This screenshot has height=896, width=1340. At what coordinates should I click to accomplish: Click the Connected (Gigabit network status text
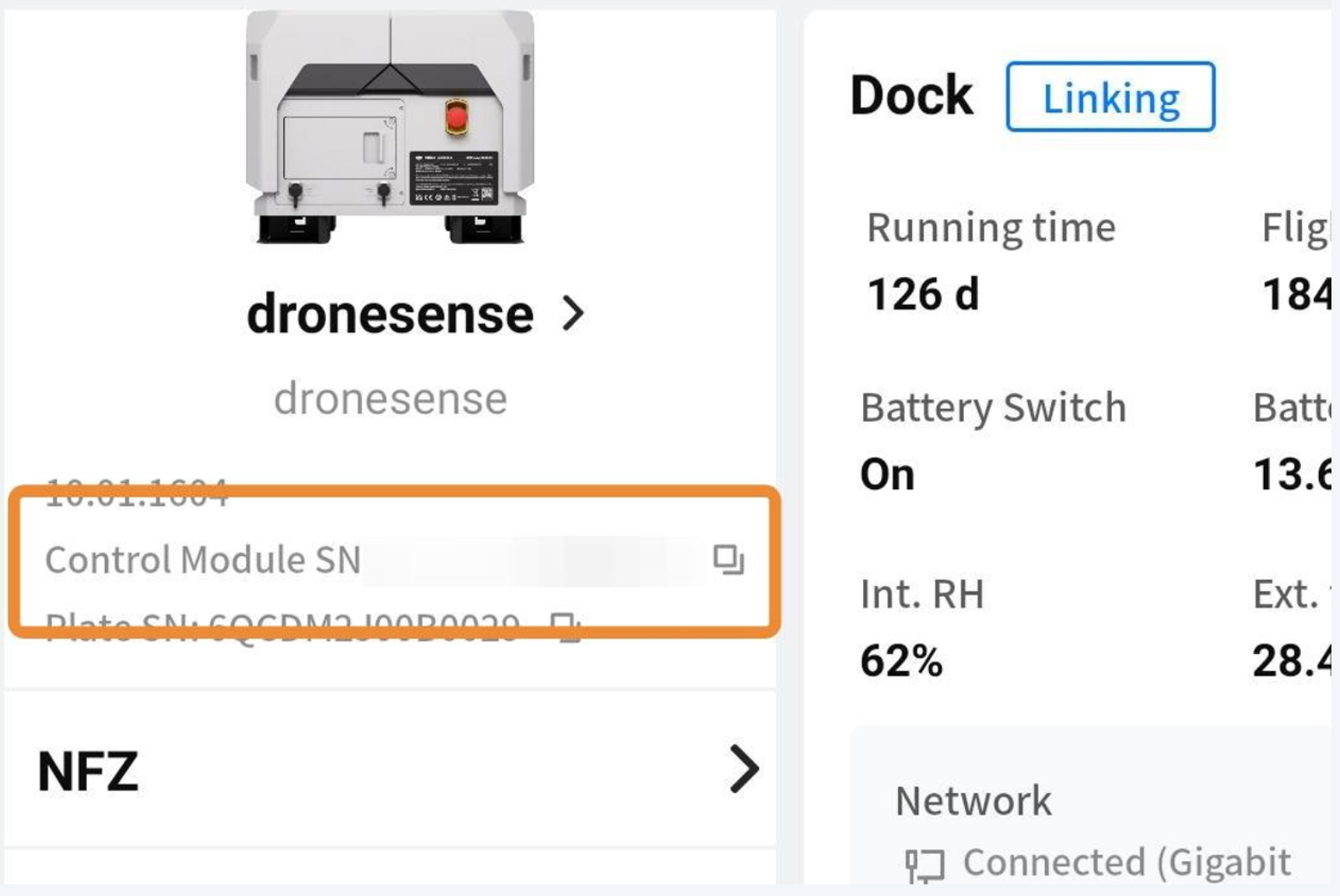(x=1127, y=863)
